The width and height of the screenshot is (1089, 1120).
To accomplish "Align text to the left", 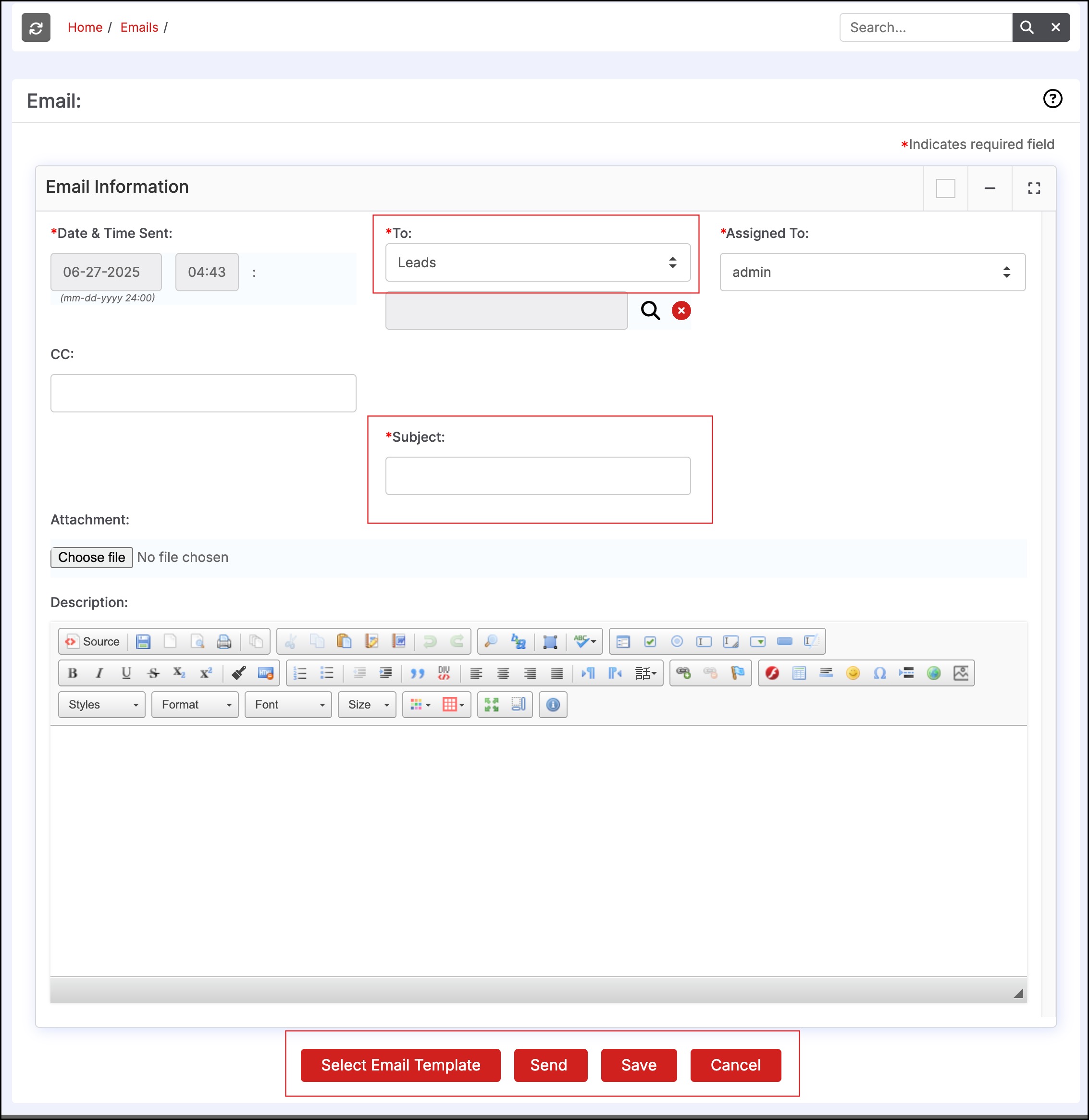I will (476, 672).
